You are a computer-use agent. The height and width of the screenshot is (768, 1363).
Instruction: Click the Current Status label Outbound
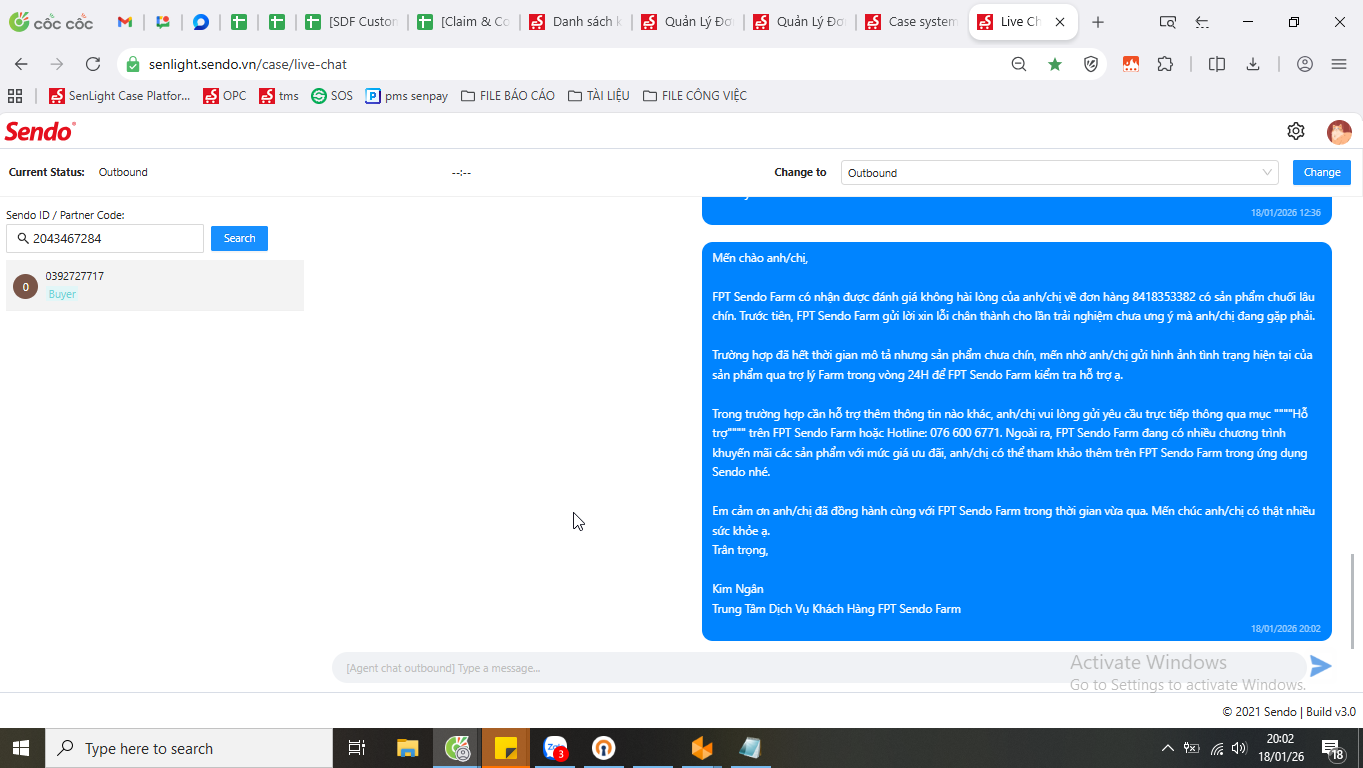click(123, 172)
